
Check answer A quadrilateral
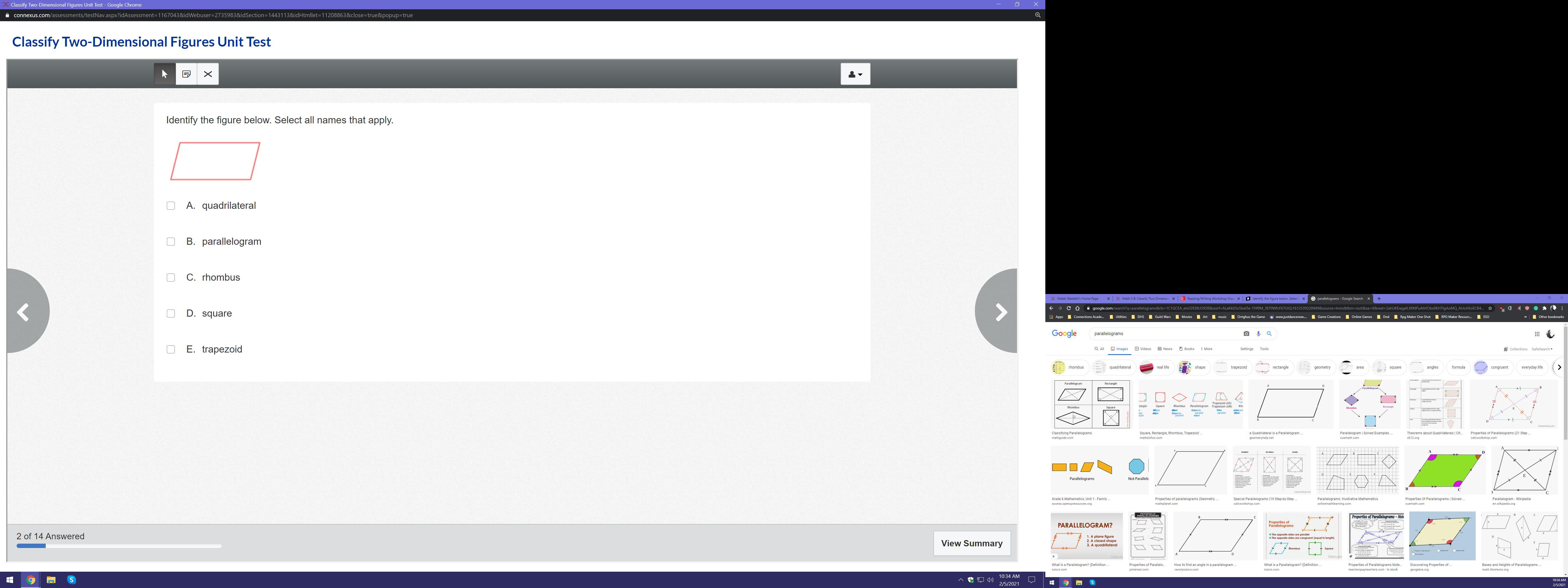click(x=171, y=206)
